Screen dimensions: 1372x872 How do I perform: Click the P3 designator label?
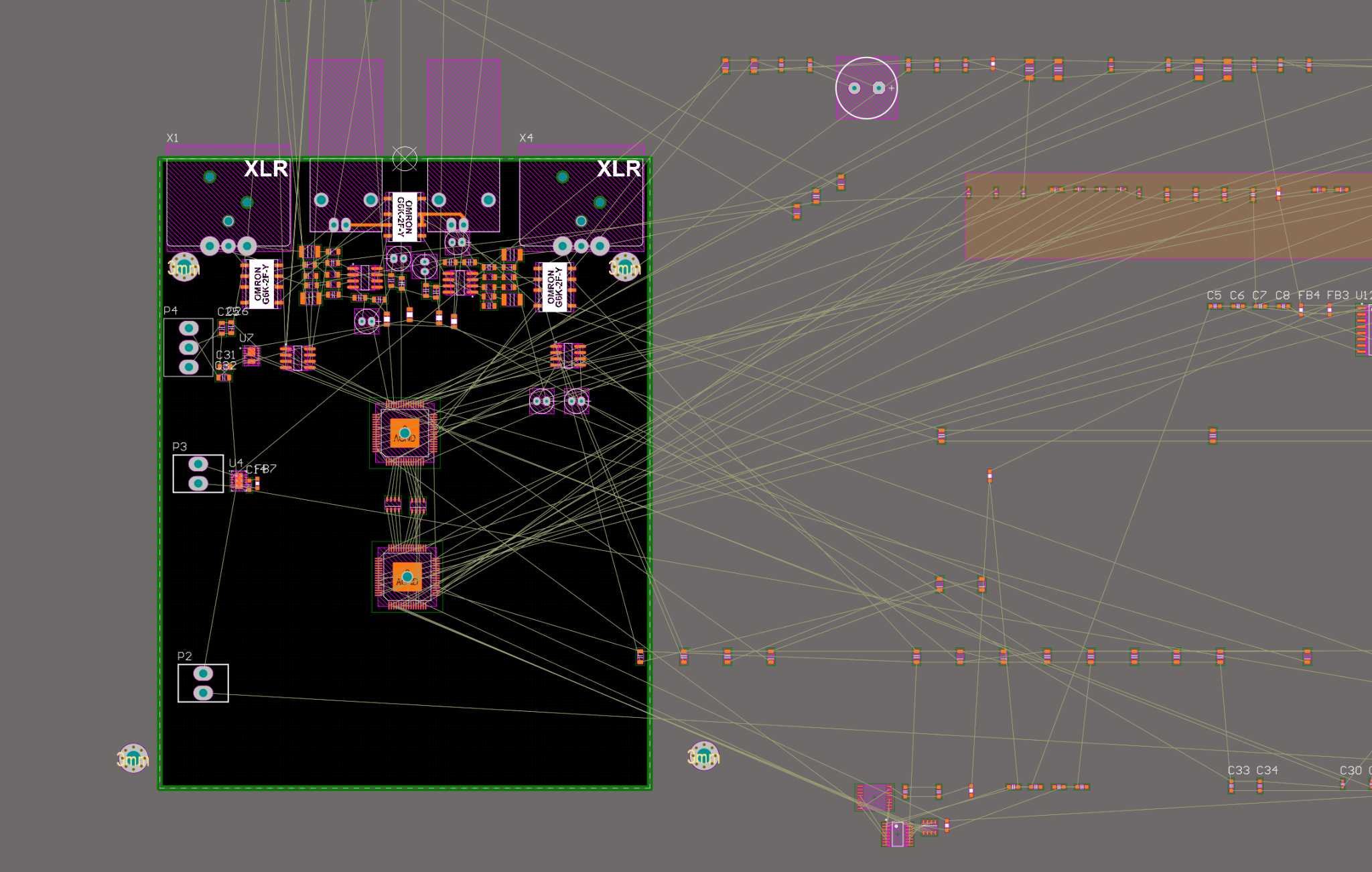(180, 446)
